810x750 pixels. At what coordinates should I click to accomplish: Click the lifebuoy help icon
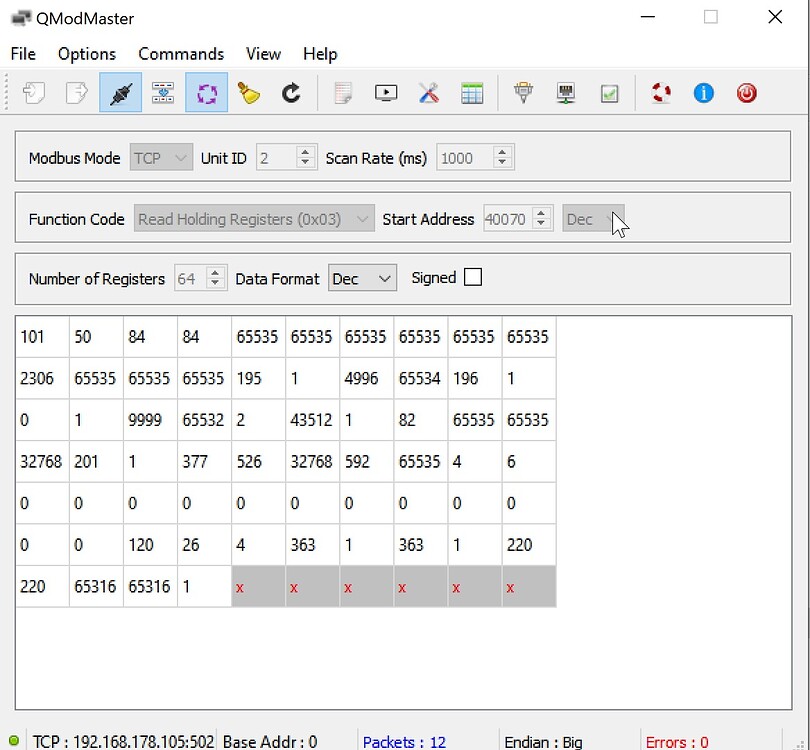[x=661, y=93]
